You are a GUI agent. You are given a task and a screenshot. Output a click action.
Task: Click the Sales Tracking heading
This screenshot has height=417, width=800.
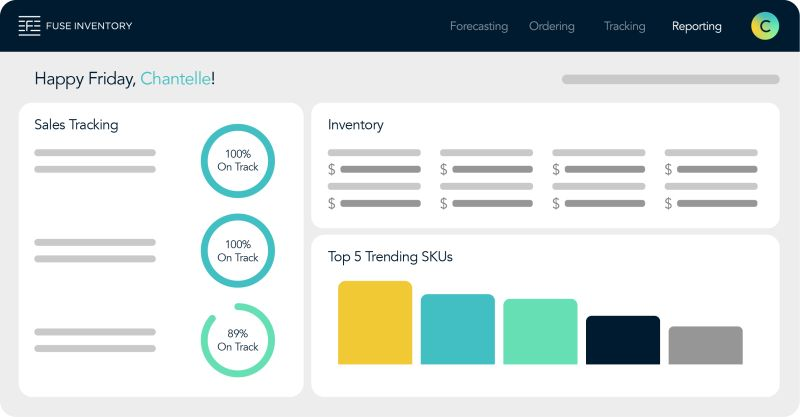76,125
